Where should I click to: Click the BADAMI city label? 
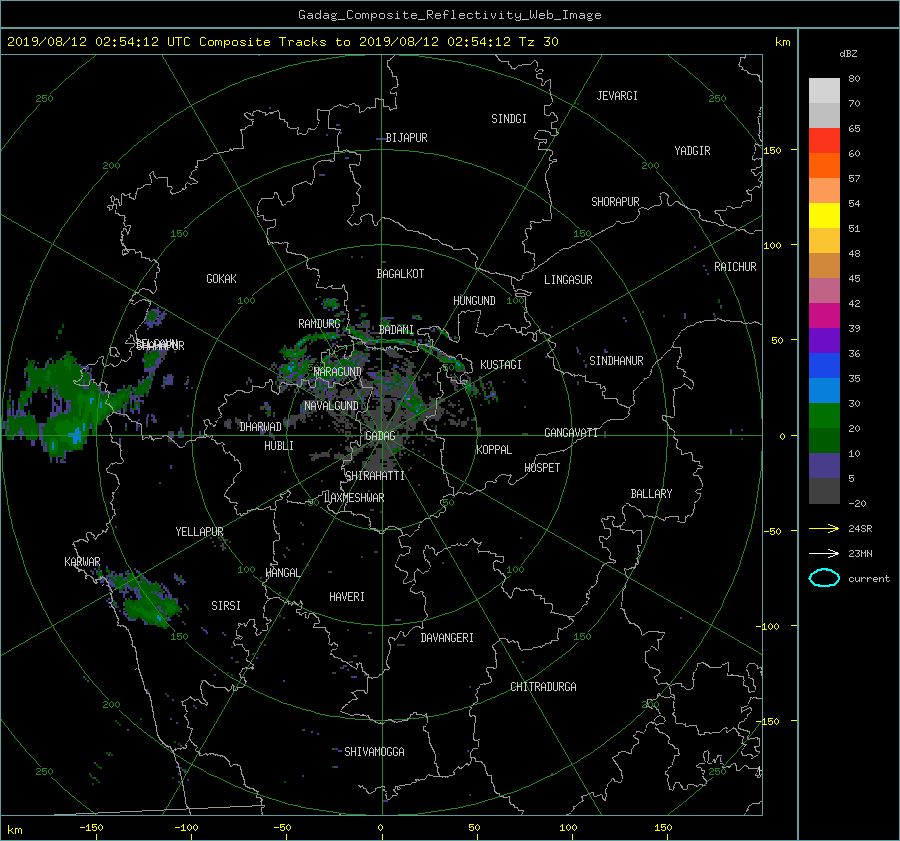coord(396,330)
